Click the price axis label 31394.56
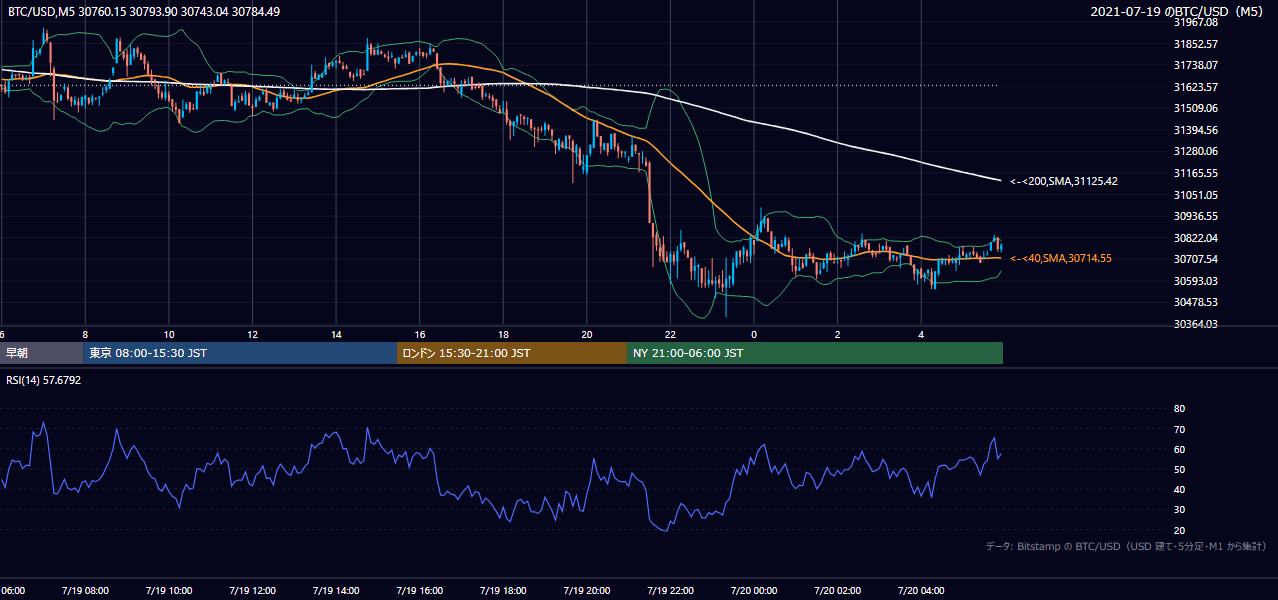The image size is (1278, 600). (x=1197, y=130)
